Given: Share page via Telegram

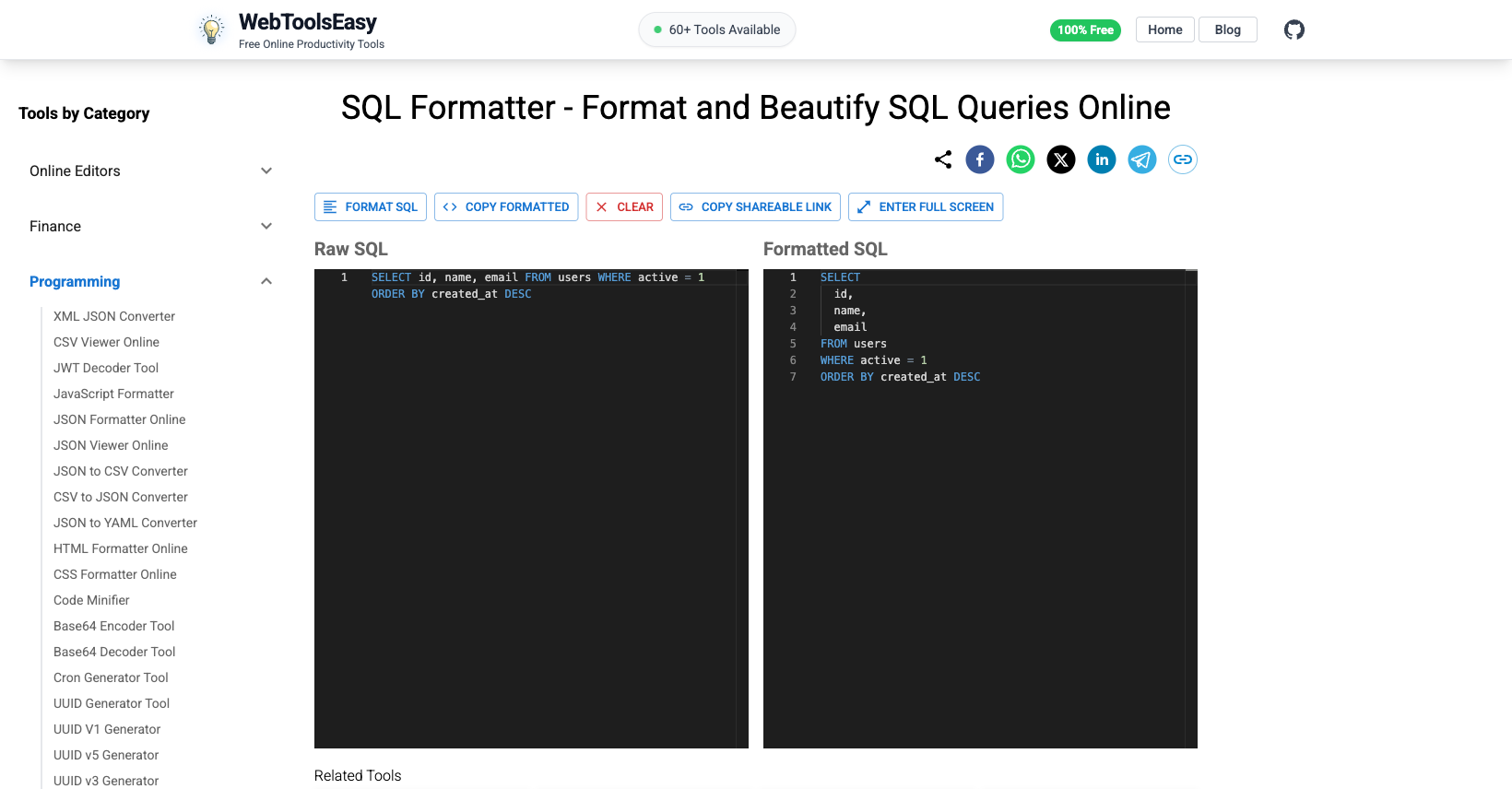Looking at the screenshot, I should [1142, 159].
